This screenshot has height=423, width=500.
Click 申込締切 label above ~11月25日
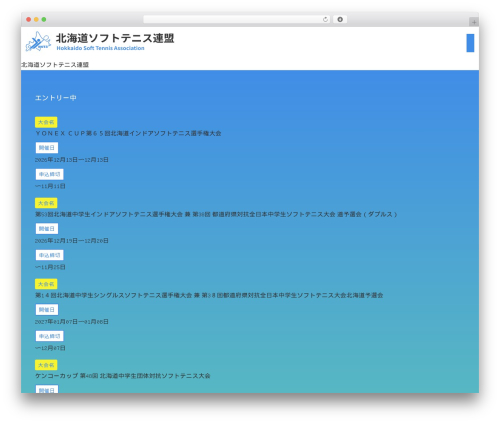click(x=49, y=255)
